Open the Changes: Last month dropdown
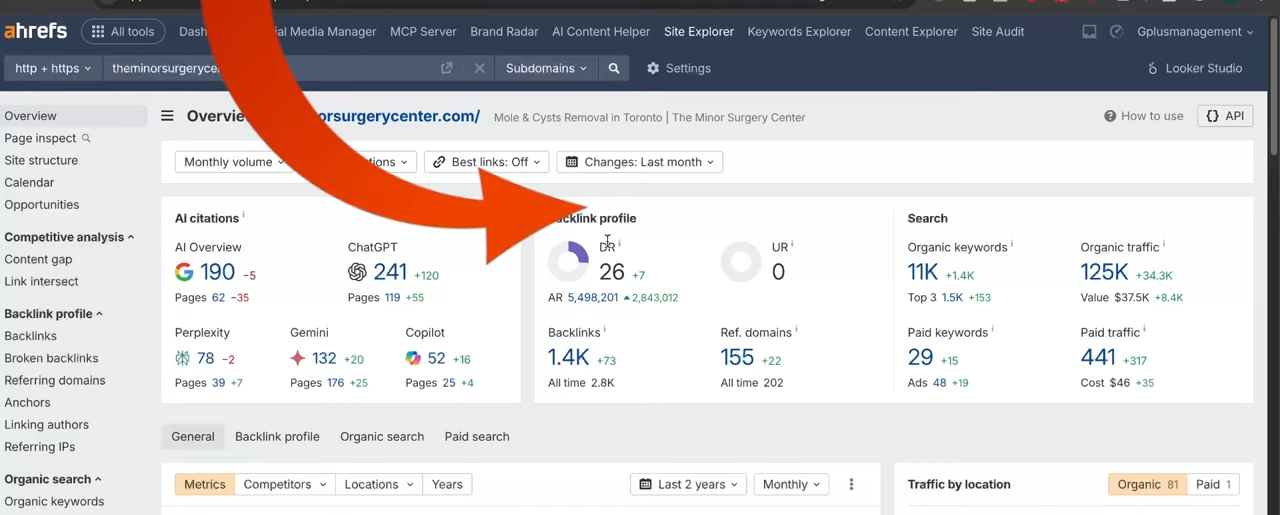The width and height of the screenshot is (1280, 515). tap(640, 162)
